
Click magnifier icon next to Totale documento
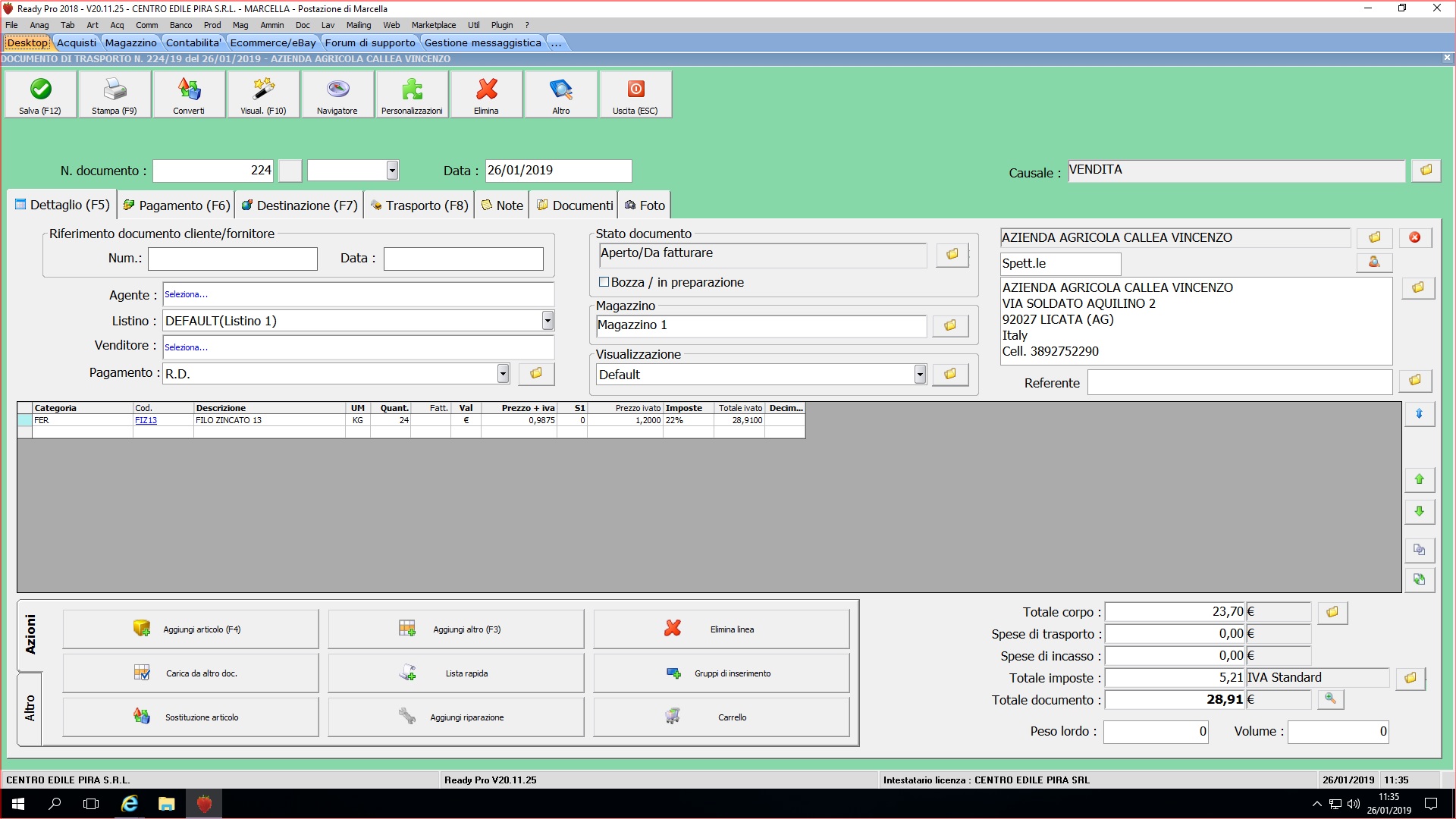(x=1330, y=699)
